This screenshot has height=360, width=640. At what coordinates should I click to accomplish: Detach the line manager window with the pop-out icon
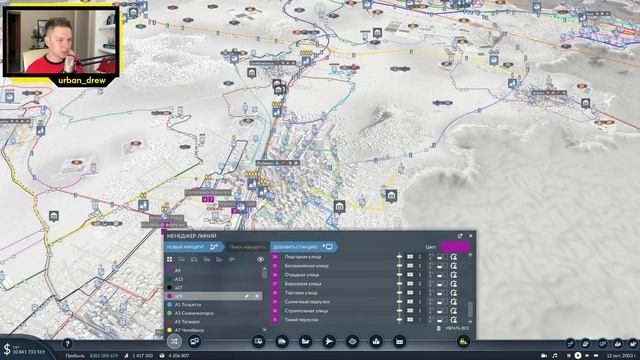click(460, 236)
